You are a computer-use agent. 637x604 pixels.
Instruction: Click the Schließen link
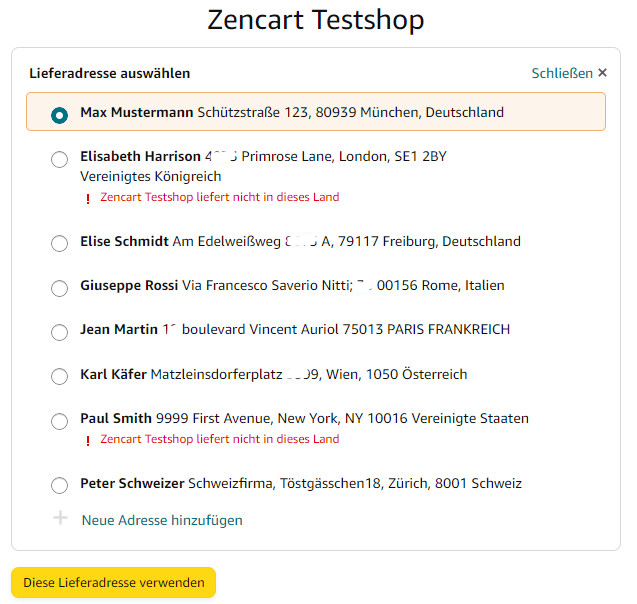coord(562,73)
